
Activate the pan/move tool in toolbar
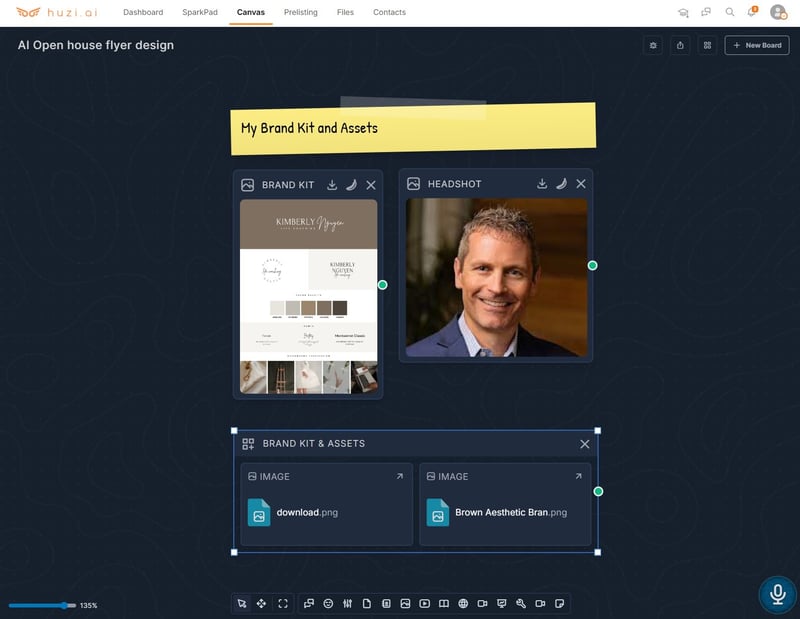click(x=261, y=603)
